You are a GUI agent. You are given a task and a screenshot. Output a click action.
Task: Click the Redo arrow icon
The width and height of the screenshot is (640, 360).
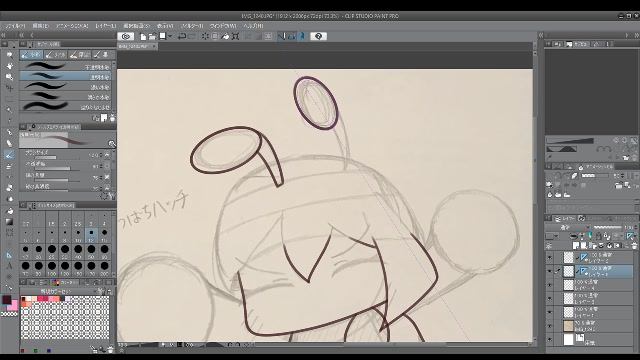click(x=191, y=36)
